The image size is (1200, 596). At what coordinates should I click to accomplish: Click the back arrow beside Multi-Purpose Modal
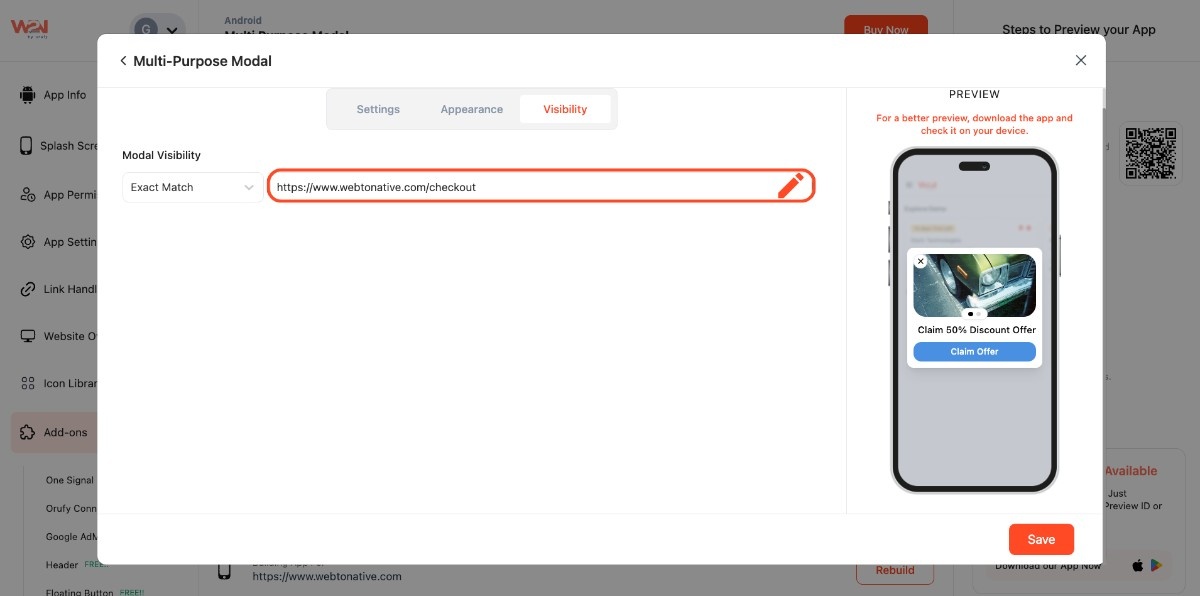coord(123,61)
